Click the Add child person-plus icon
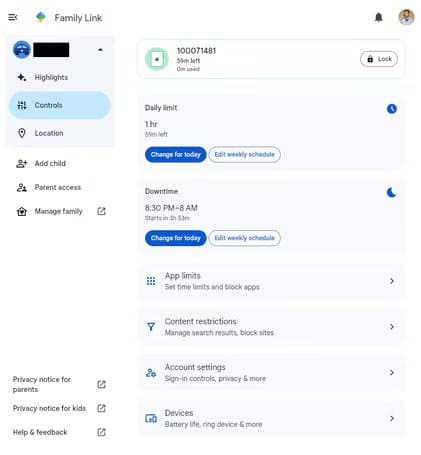Viewport: 421px width, 455px height. point(22,163)
